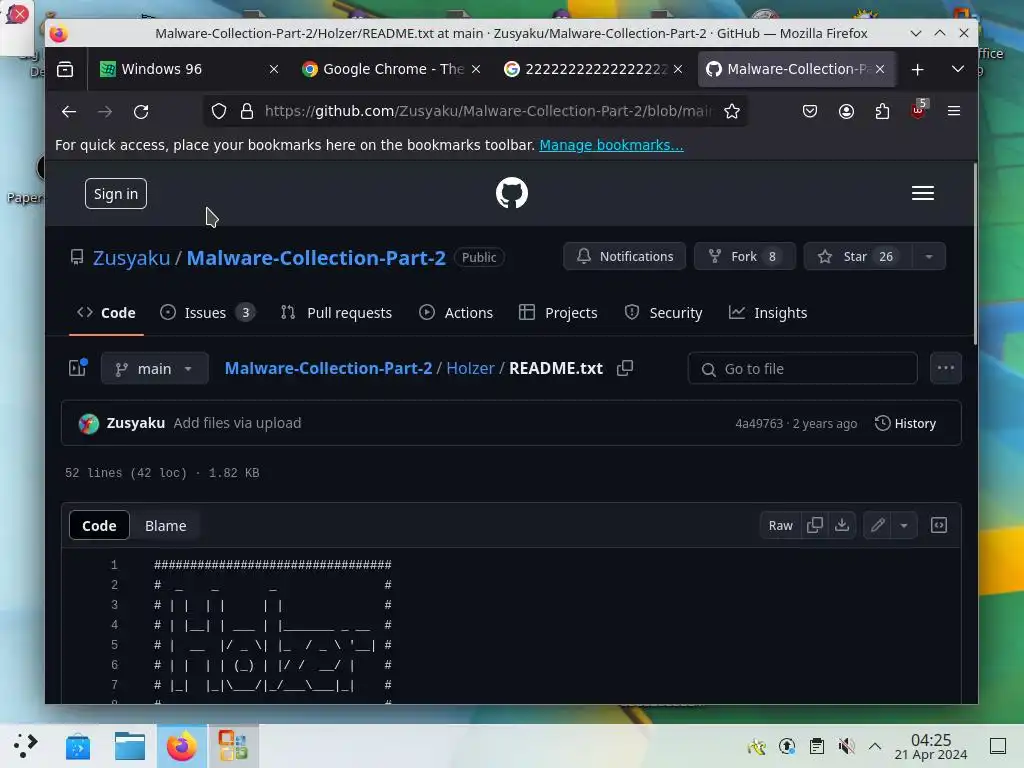This screenshot has height=768, width=1024.
Task: Switch to Blame view
Action: (x=165, y=526)
